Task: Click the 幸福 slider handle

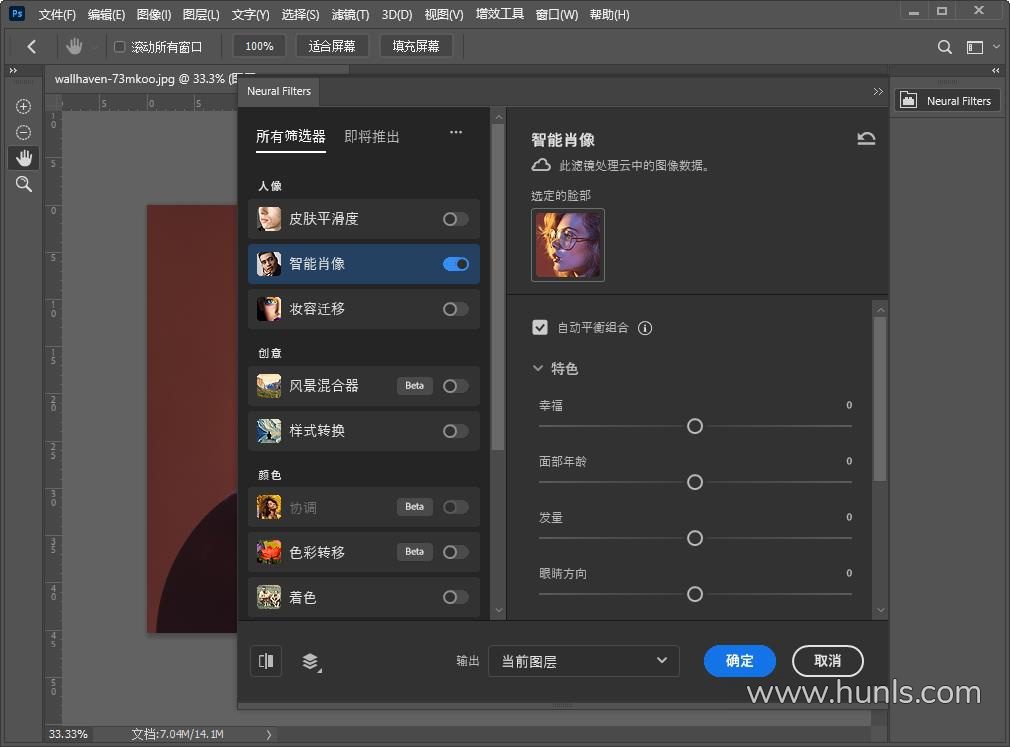Action: point(694,426)
